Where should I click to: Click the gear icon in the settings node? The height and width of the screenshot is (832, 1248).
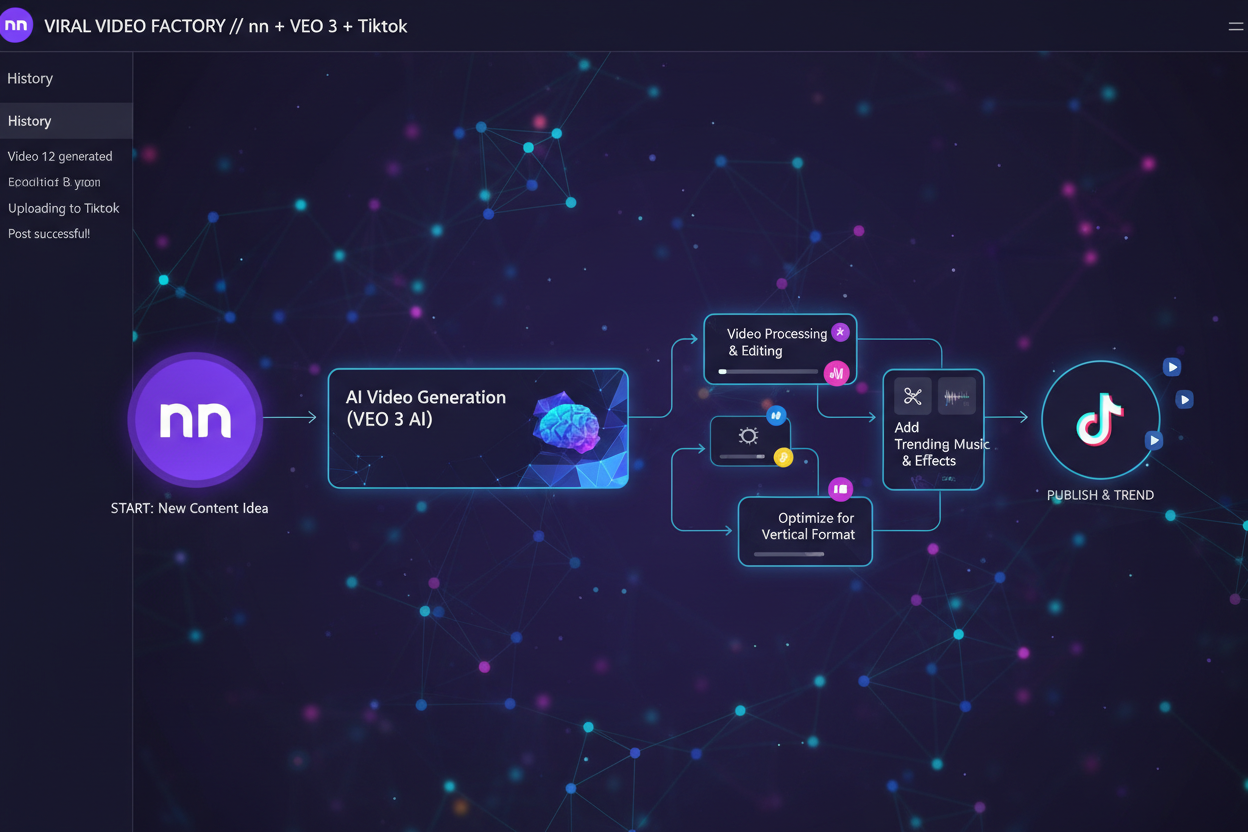[x=748, y=436]
